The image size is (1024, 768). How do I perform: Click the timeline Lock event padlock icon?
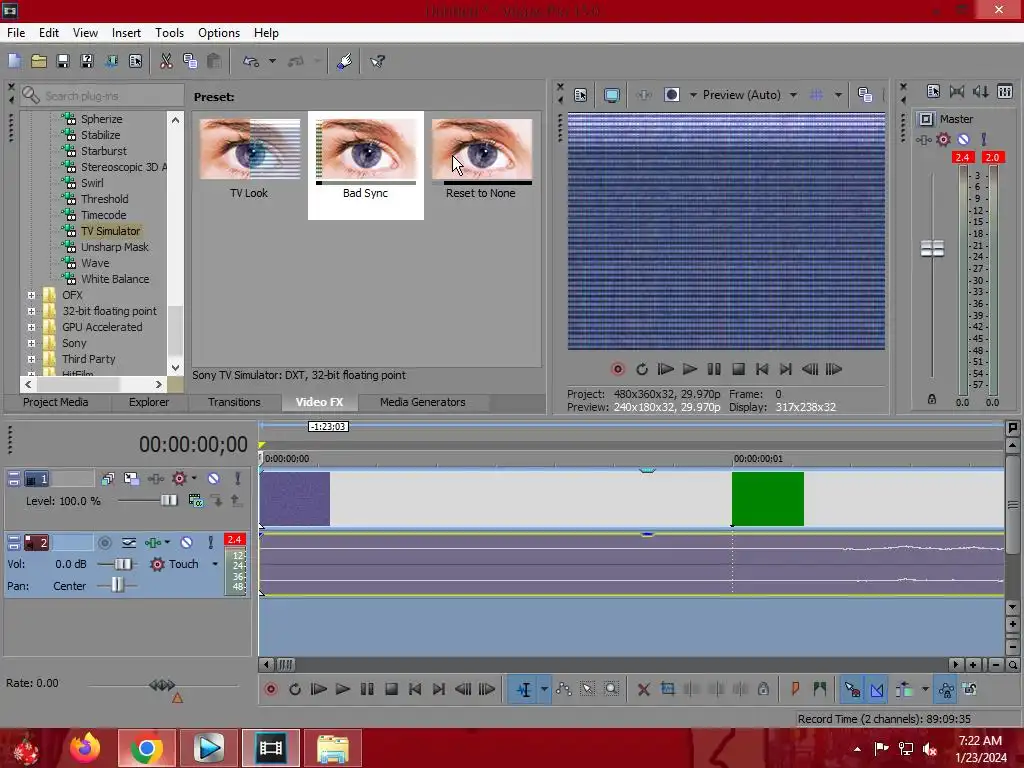[x=763, y=690]
